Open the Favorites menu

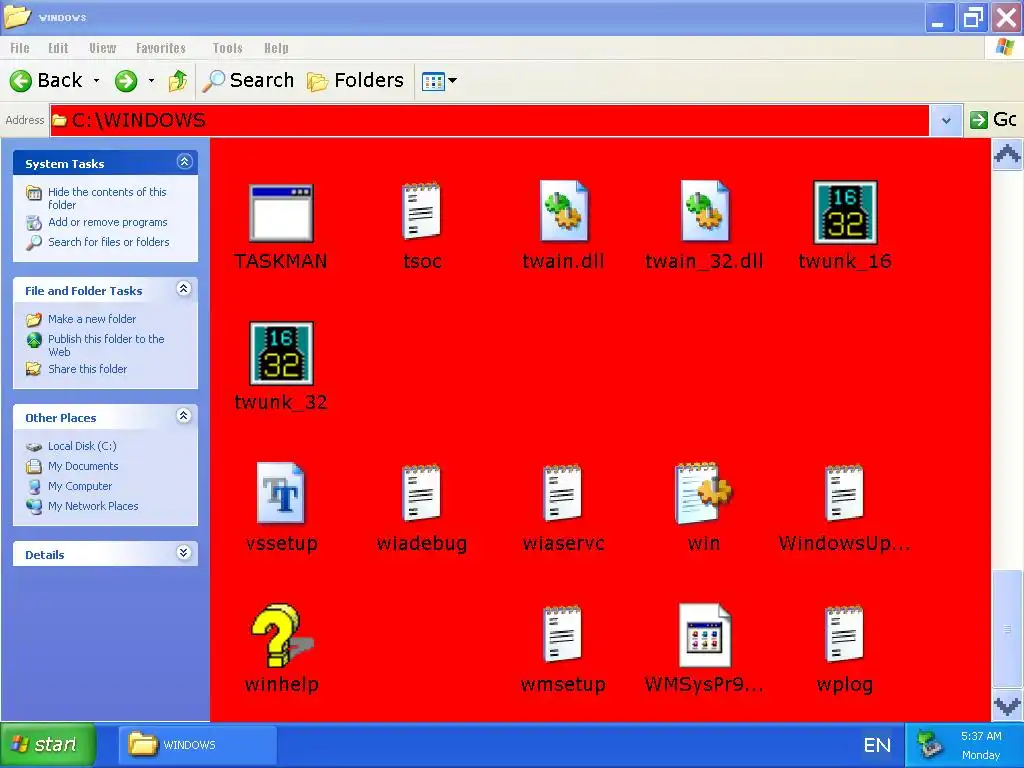click(x=161, y=48)
